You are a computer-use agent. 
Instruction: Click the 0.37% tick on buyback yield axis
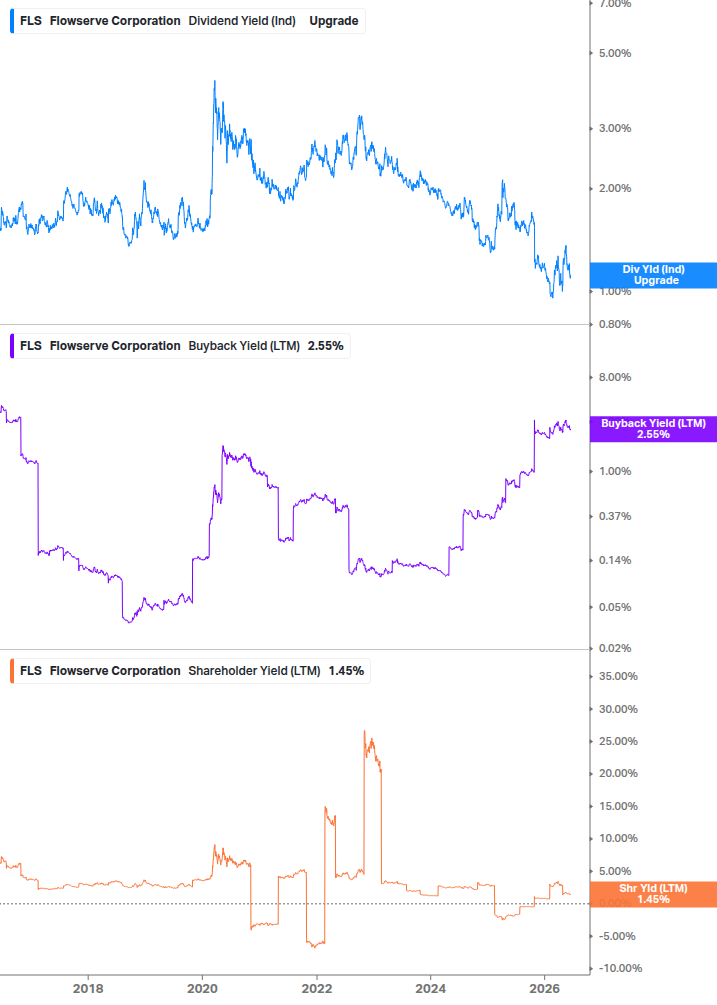(x=615, y=516)
